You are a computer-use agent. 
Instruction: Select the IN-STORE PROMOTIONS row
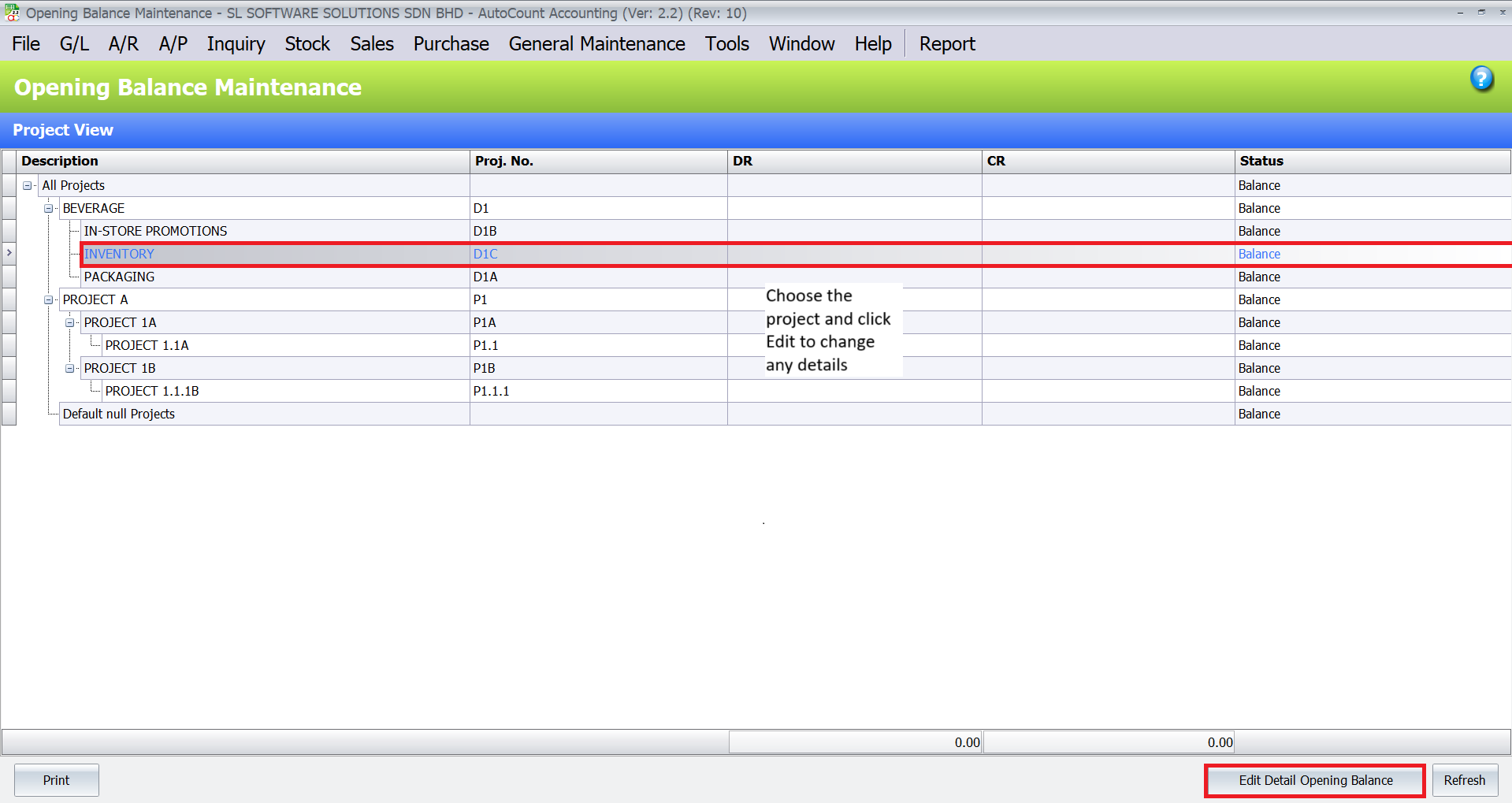click(x=155, y=232)
